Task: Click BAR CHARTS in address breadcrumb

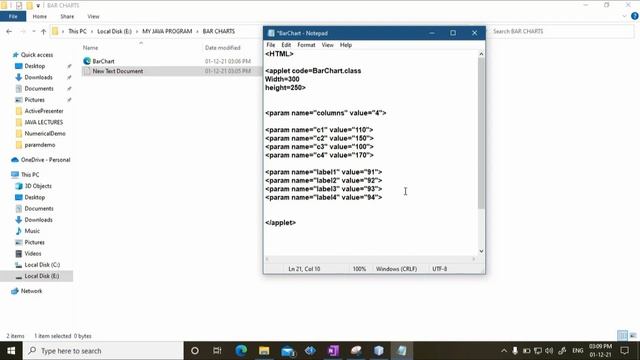Action: click(x=219, y=31)
